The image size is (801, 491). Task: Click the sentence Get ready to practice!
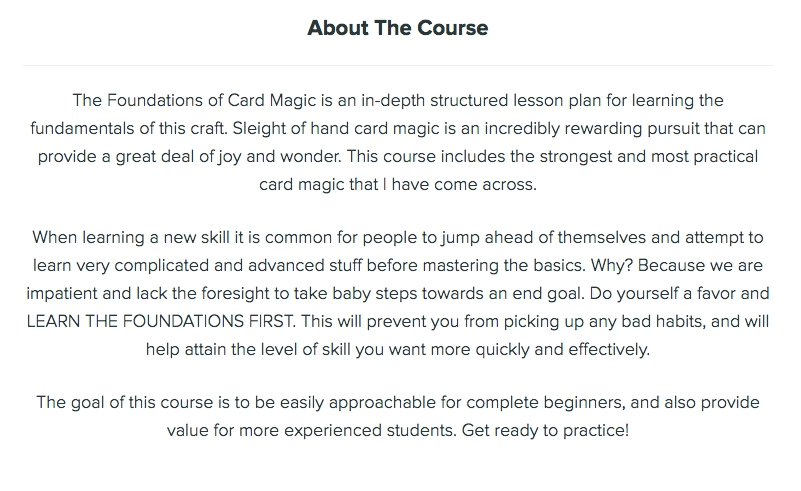point(545,430)
